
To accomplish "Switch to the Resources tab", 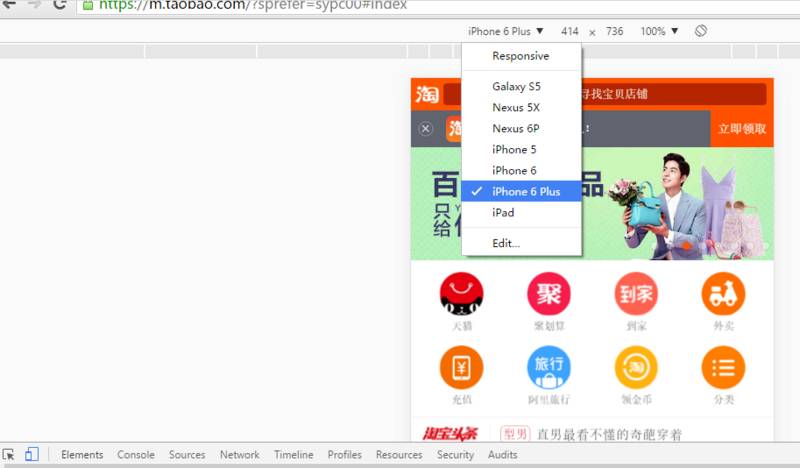I will [x=399, y=454].
